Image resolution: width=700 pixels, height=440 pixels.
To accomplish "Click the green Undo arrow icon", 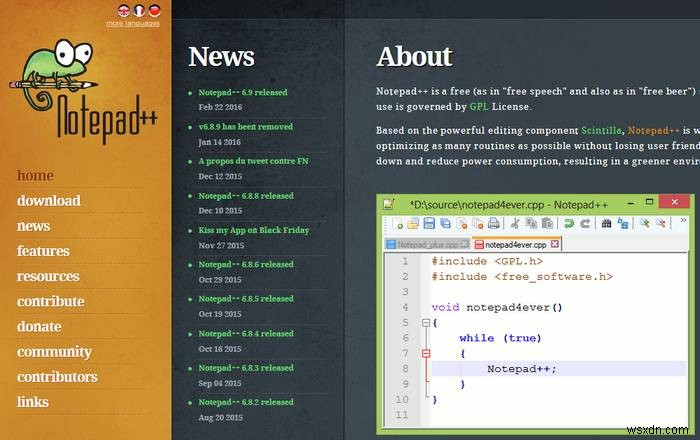I will pyautogui.click(x=569, y=223).
